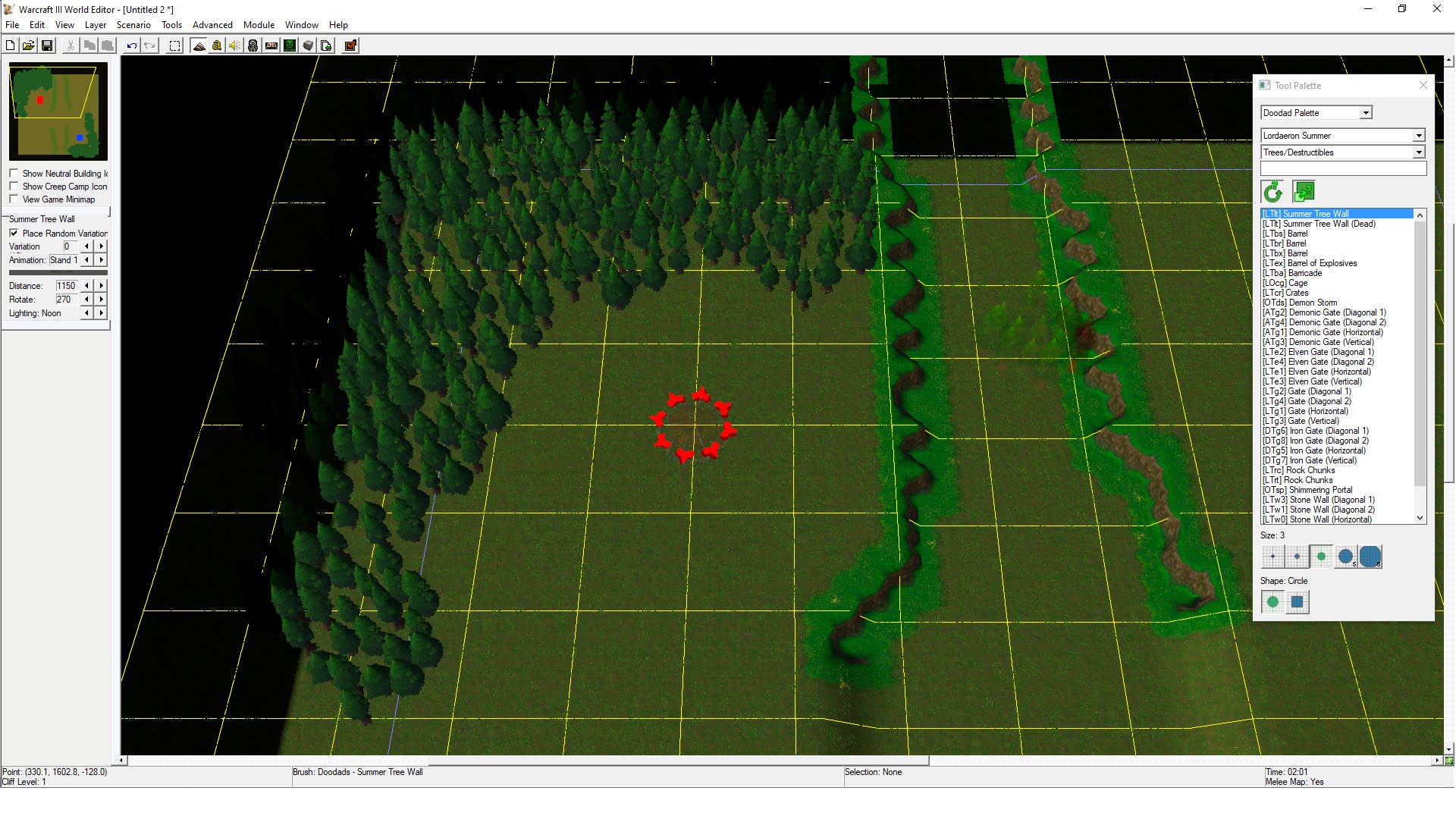
Task: Expand the Trees/Destructibles category dropdown
Action: coord(1418,152)
